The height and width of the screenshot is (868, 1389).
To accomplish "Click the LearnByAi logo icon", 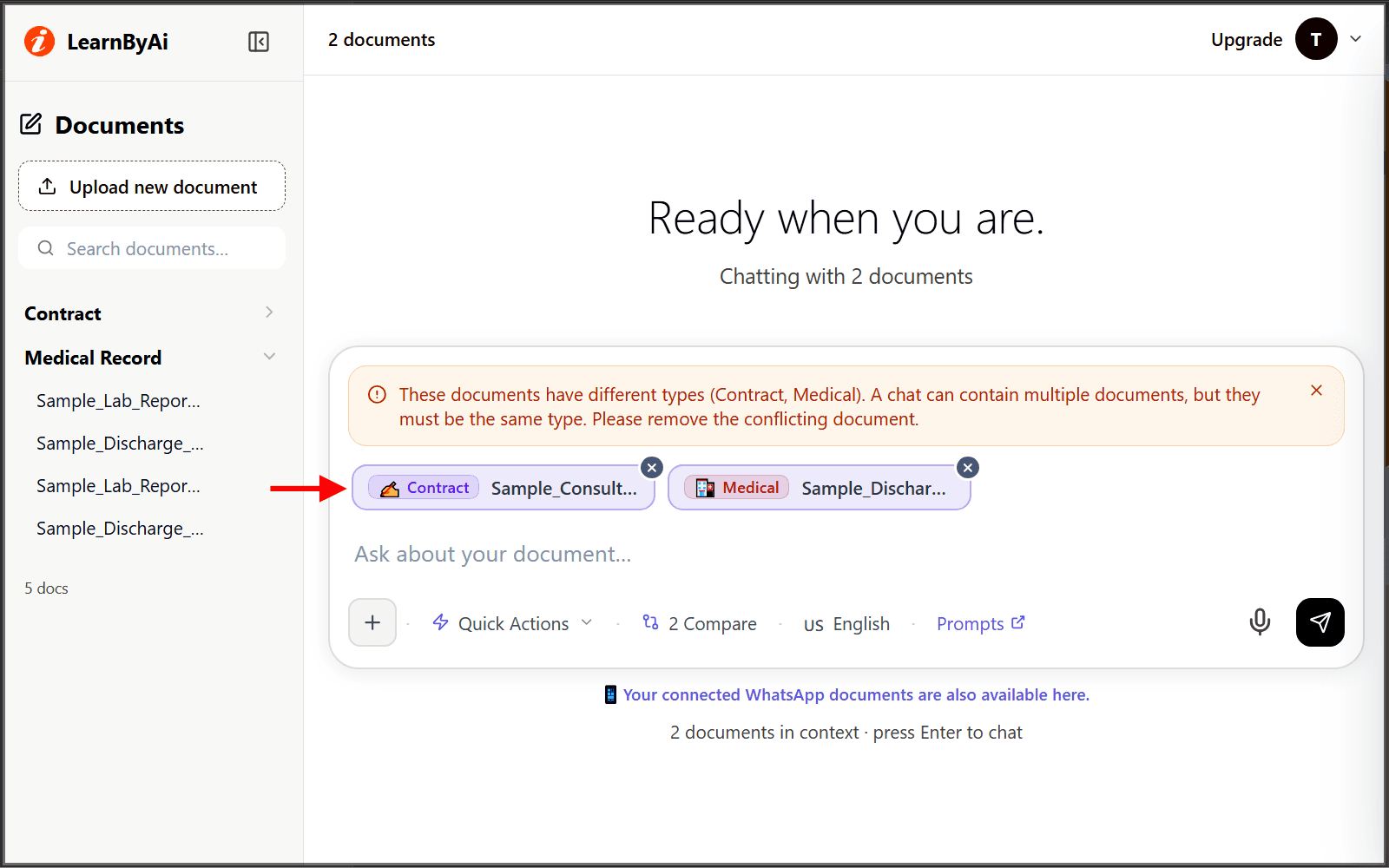I will (x=39, y=41).
